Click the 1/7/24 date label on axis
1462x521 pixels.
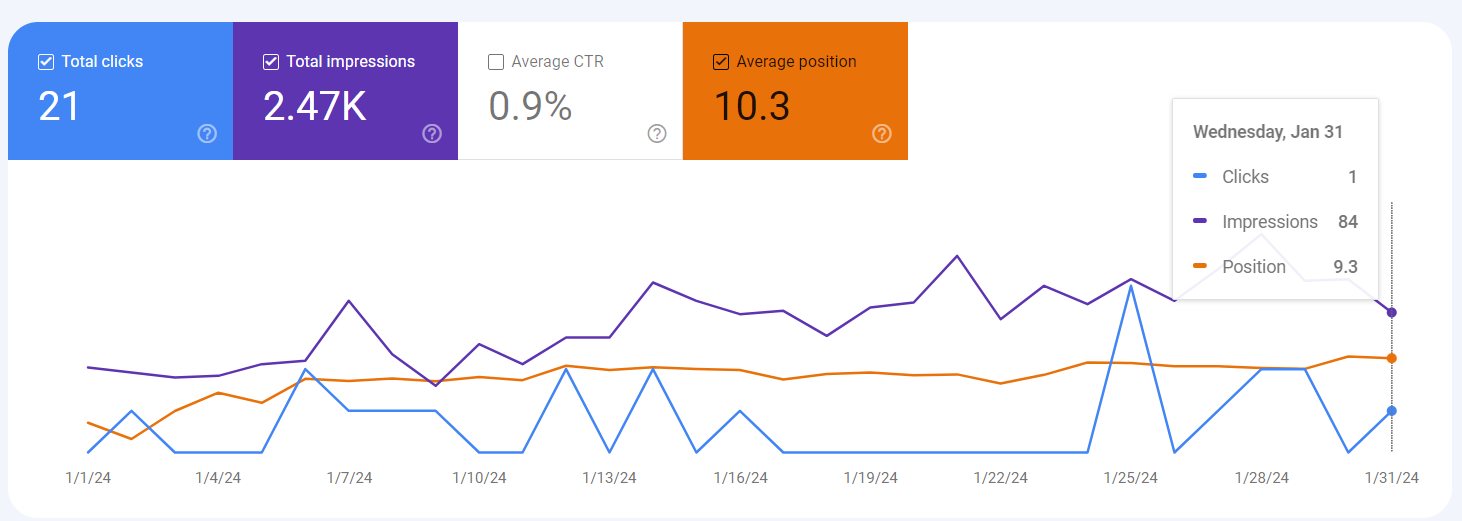coord(349,478)
